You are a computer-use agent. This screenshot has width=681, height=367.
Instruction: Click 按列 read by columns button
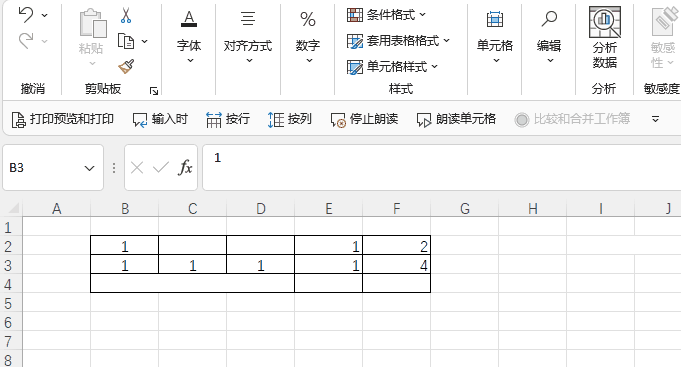(x=290, y=119)
